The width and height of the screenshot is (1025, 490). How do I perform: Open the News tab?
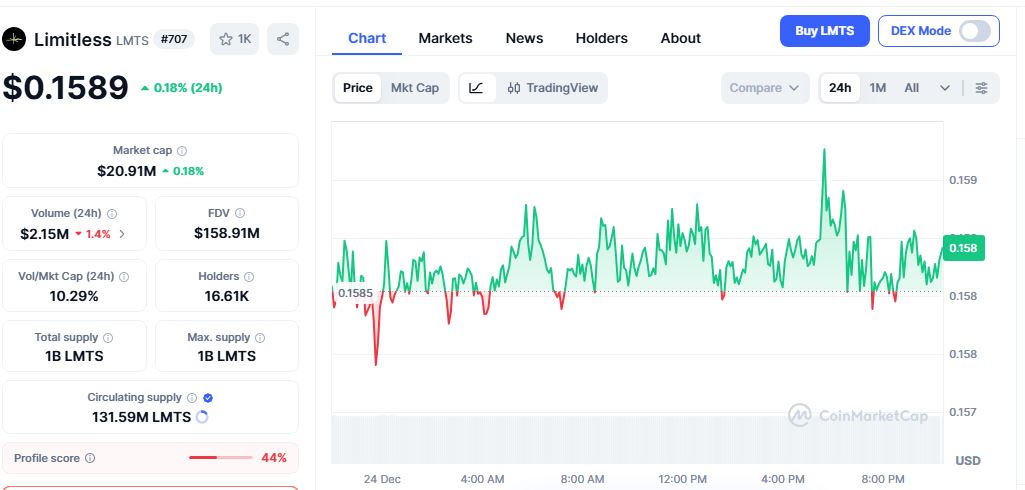click(x=524, y=38)
